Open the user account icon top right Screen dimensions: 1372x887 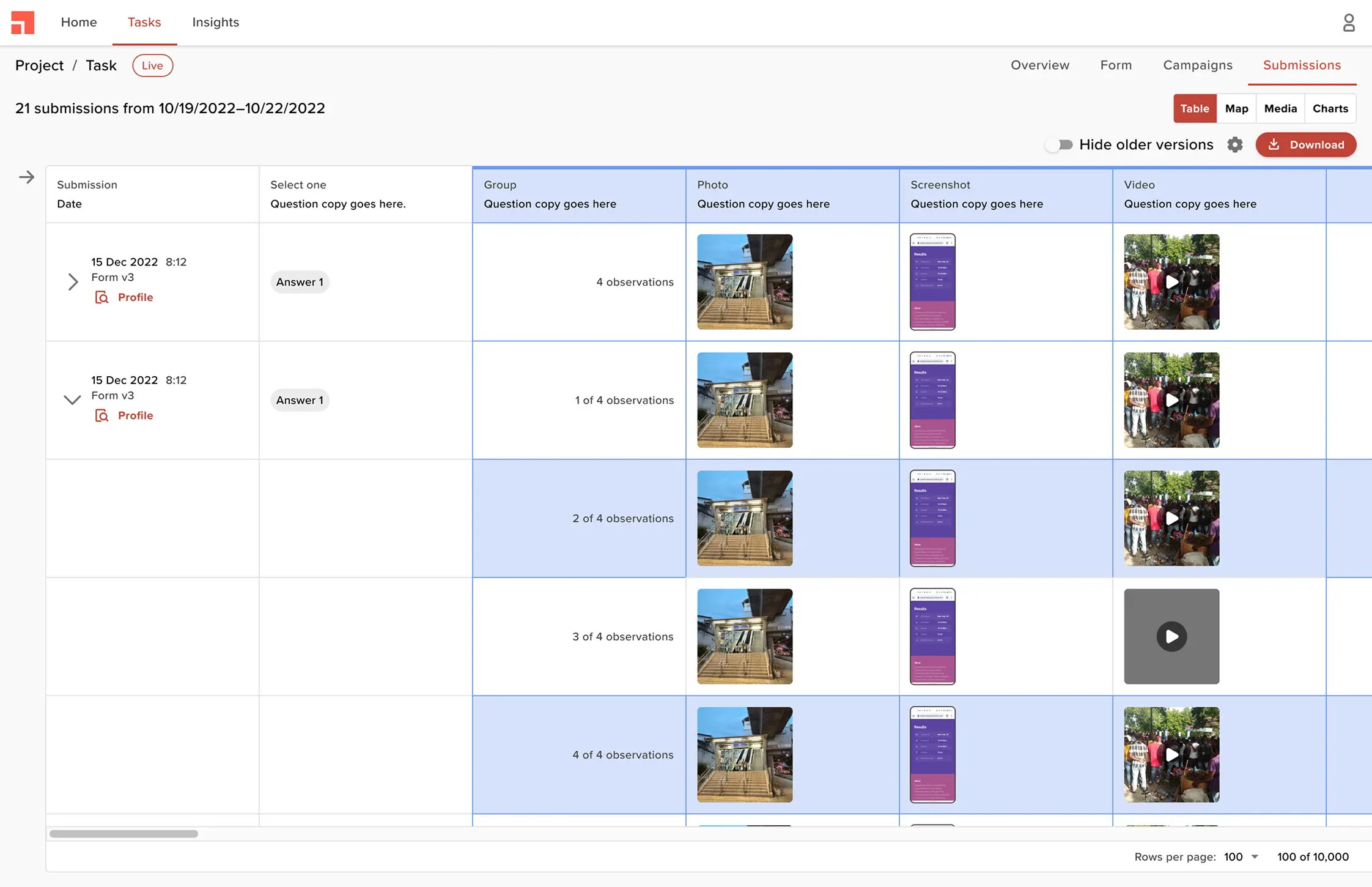point(1349,22)
